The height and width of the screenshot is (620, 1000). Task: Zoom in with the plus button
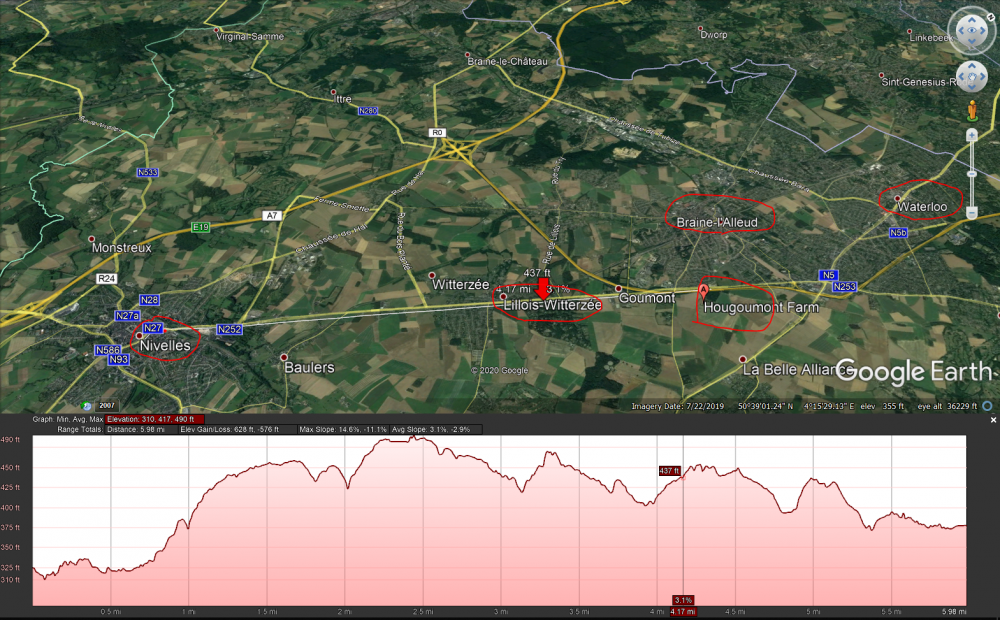[972, 135]
